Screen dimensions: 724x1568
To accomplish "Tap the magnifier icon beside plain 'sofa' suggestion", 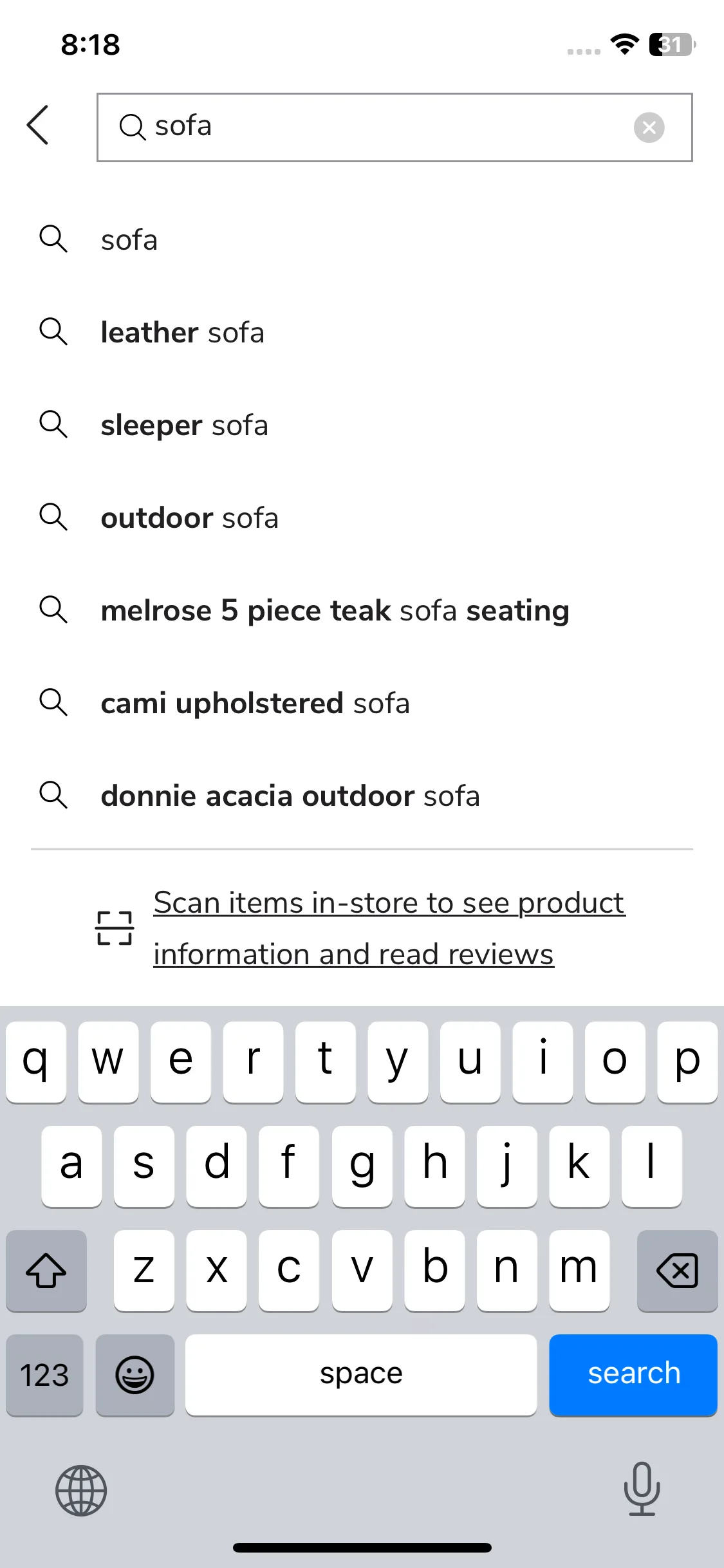I will point(53,239).
